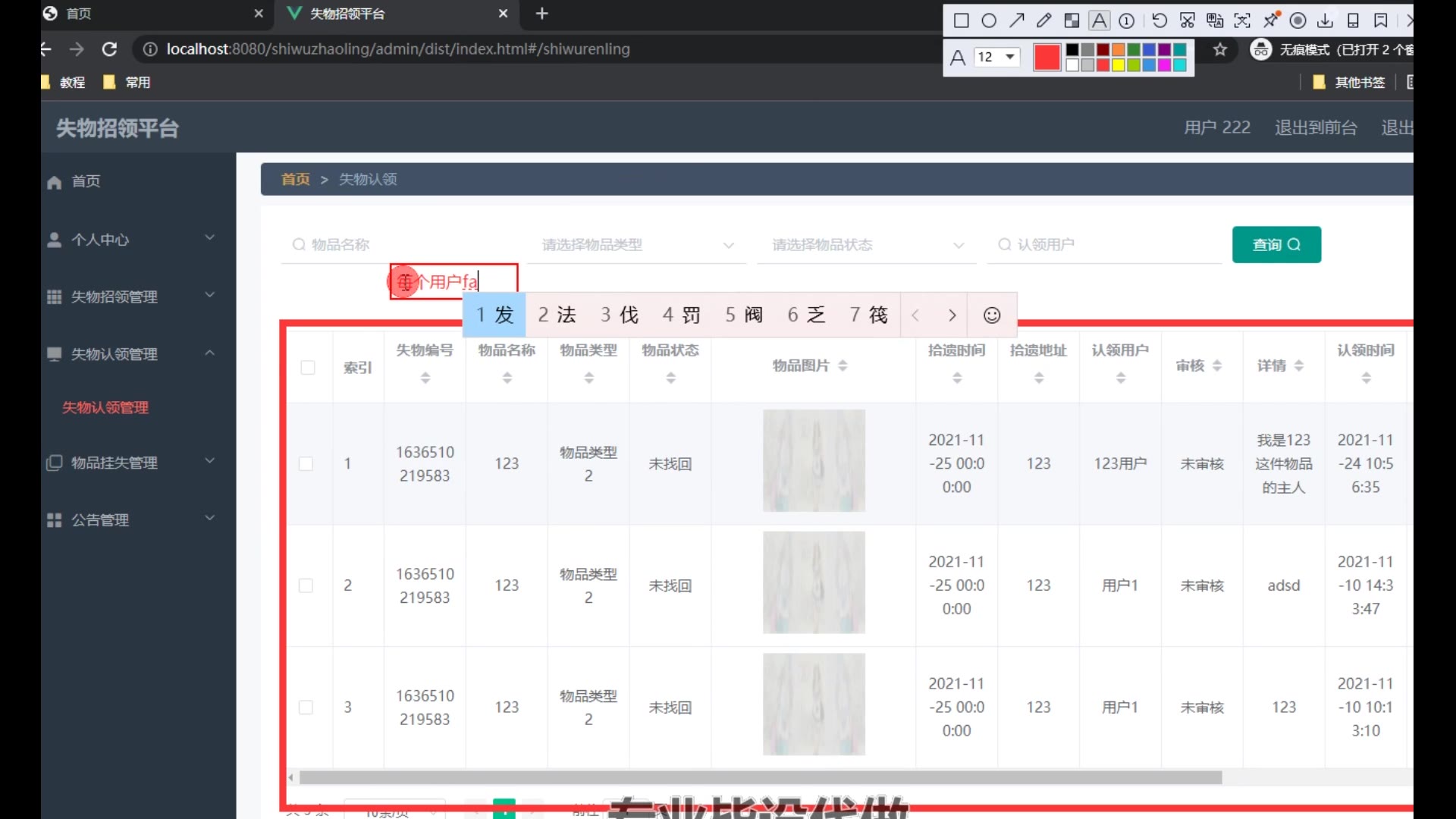Click the send to phone icon

[1353, 20]
